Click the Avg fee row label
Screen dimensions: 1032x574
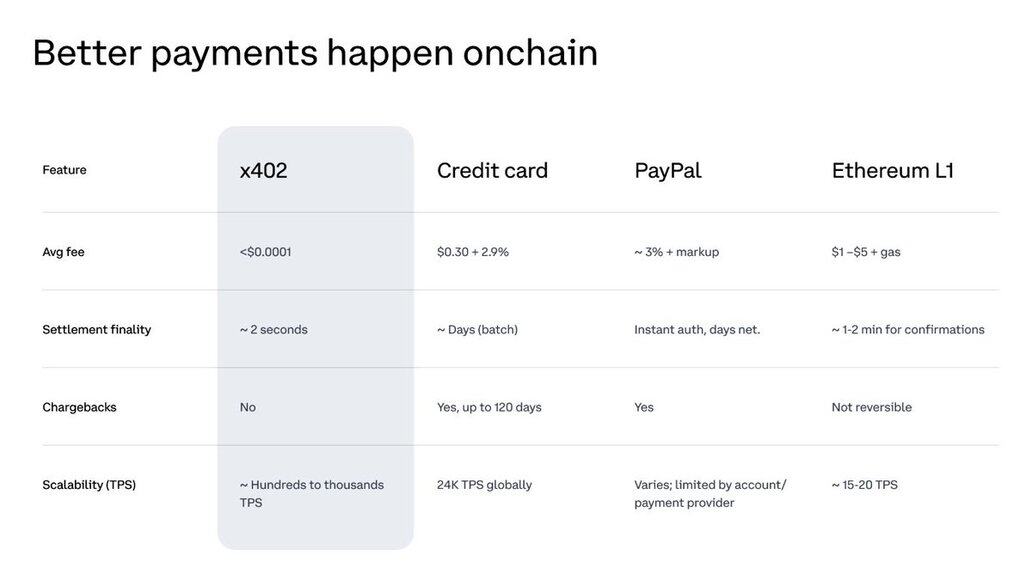(x=63, y=252)
